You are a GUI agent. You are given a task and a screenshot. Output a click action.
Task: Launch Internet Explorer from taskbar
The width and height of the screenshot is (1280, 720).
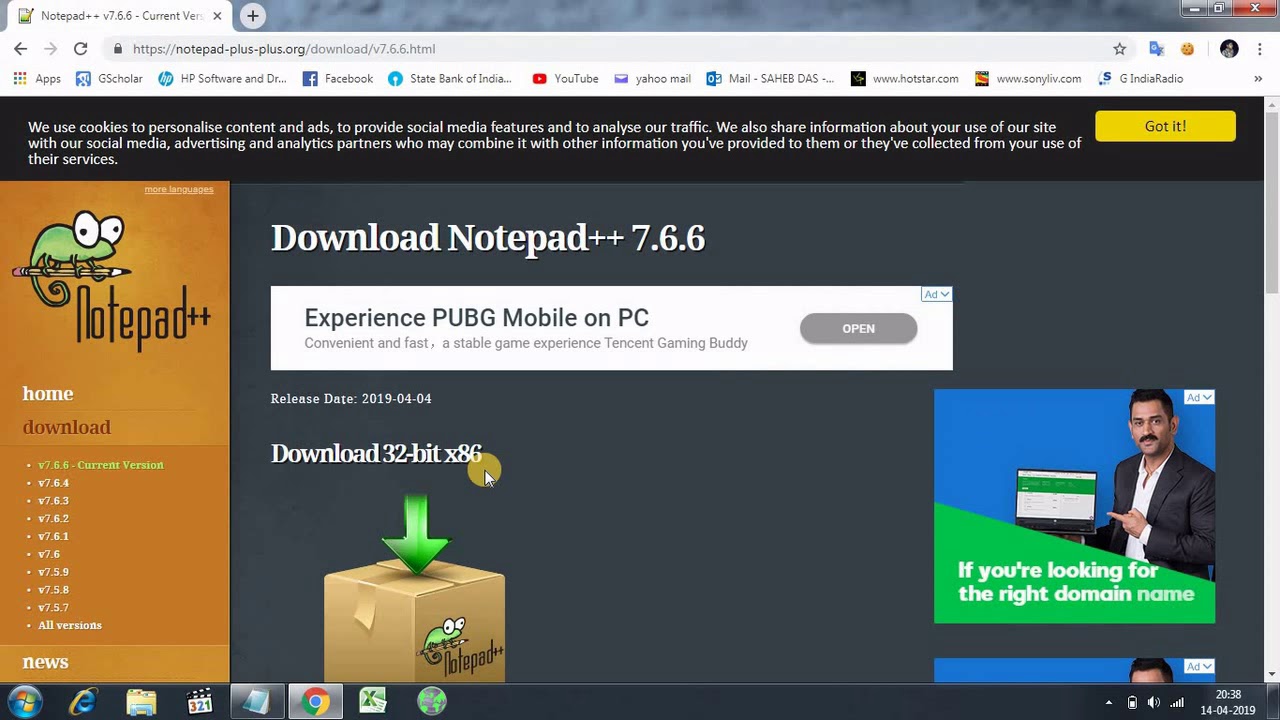(83, 702)
